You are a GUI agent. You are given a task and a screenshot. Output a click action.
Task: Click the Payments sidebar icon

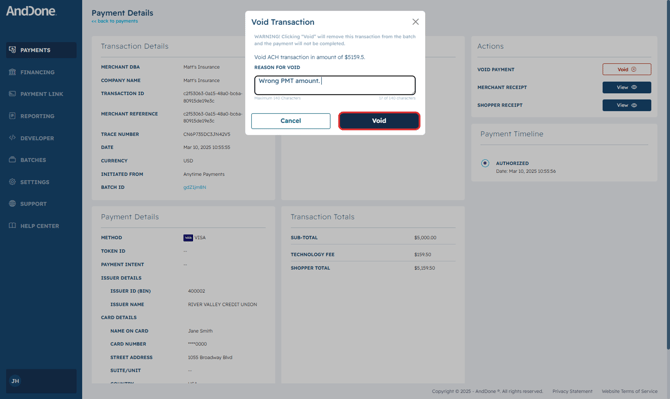click(x=12, y=50)
